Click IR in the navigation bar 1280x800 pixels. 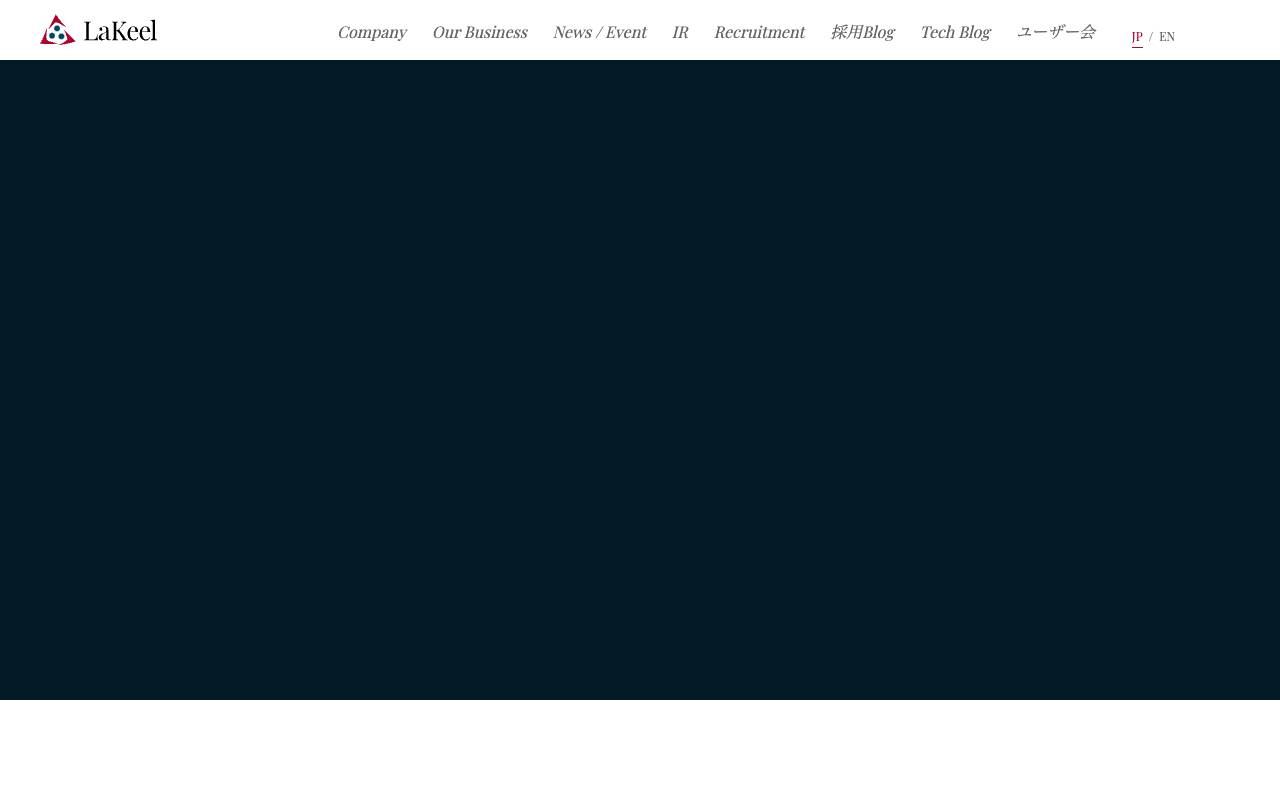coord(680,30)
